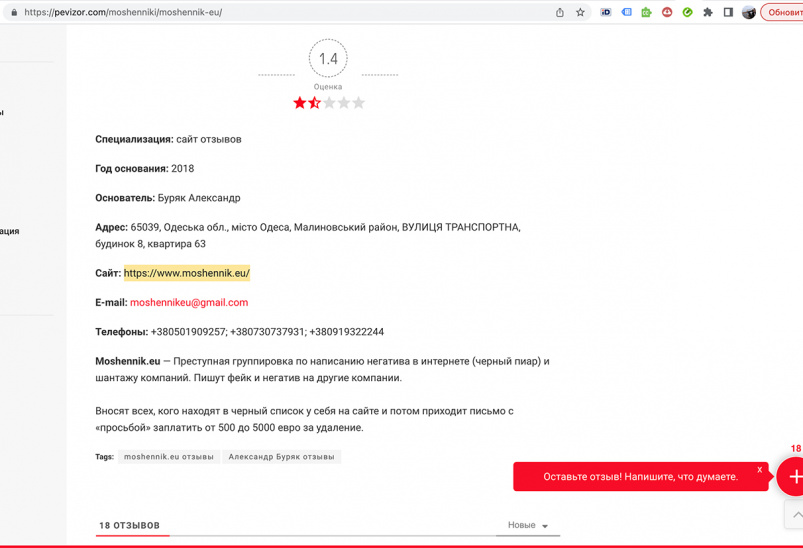Click the second half-filled rating star
The width and height of the screenshot is (803, 548).
point(314,103)
